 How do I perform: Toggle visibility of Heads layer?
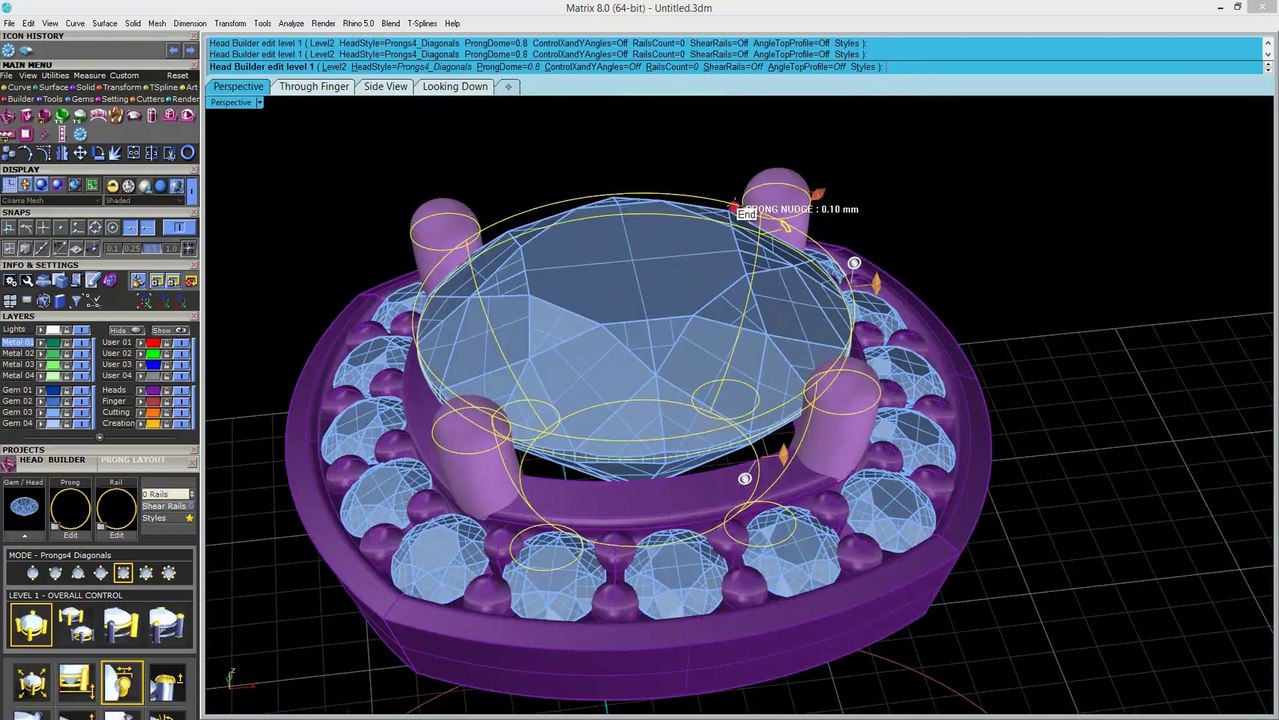[x=181, y=390]
